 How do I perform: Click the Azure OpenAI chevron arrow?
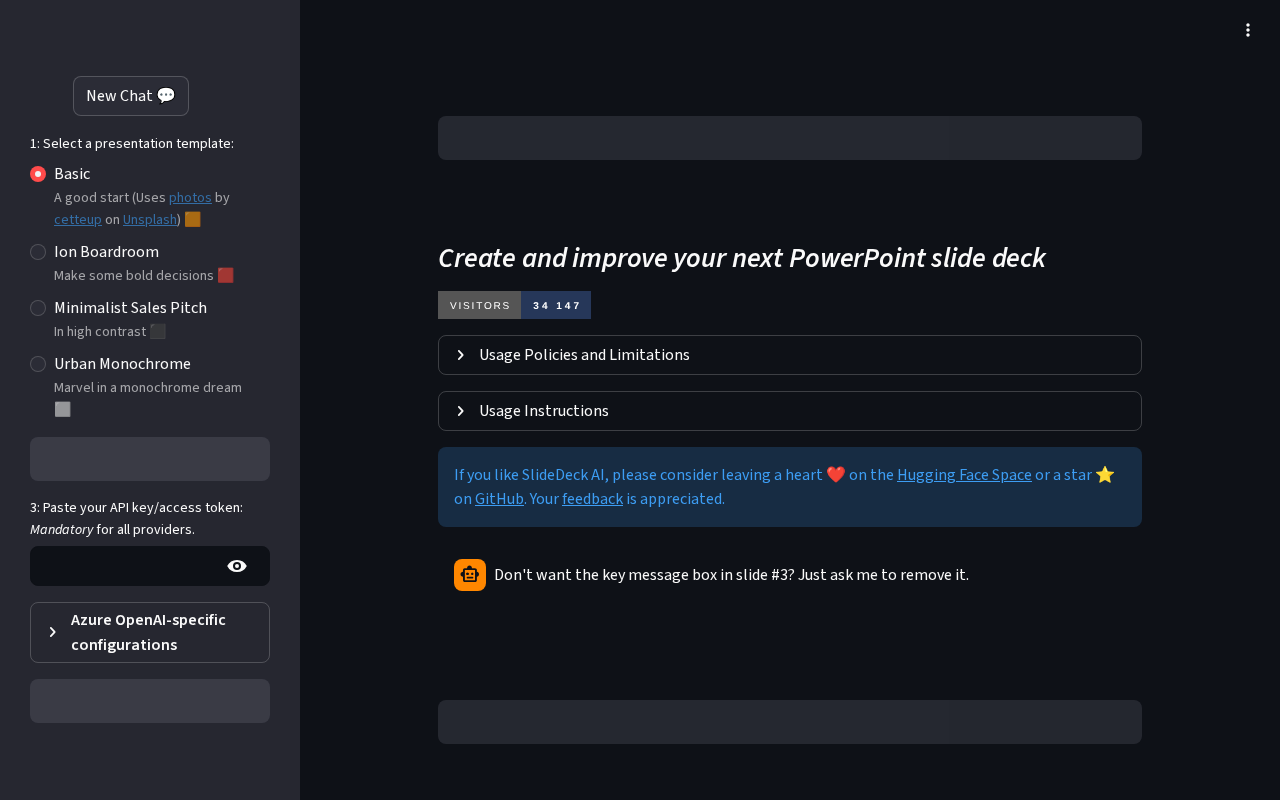click(x=52, y=632)
